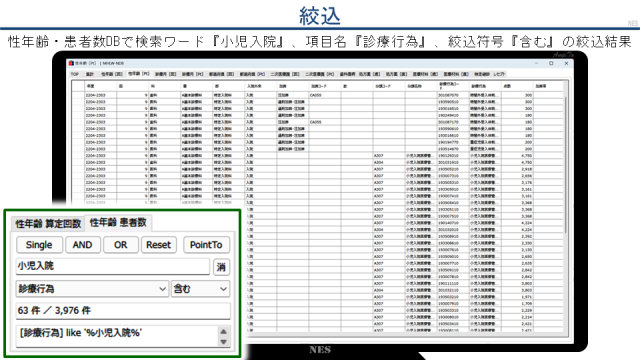Click the Reset button
640x360 pixels.
point(158,245)
